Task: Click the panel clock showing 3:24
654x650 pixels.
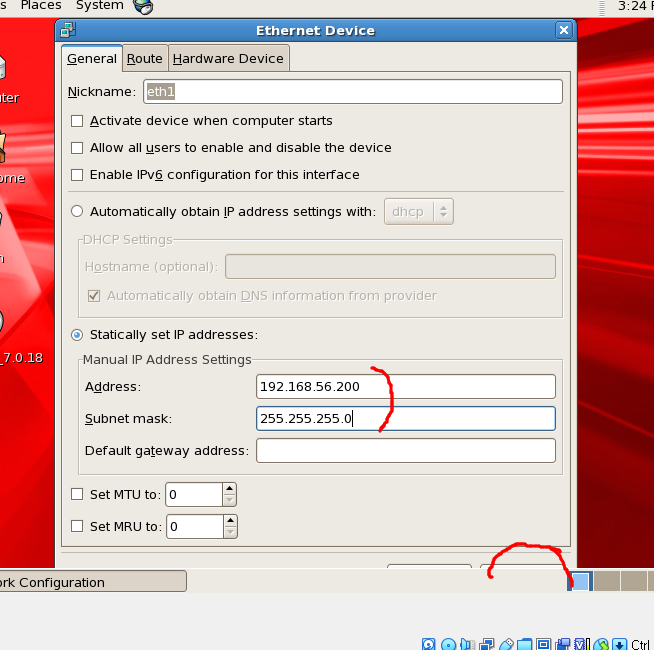Action: tap(635, 6)
